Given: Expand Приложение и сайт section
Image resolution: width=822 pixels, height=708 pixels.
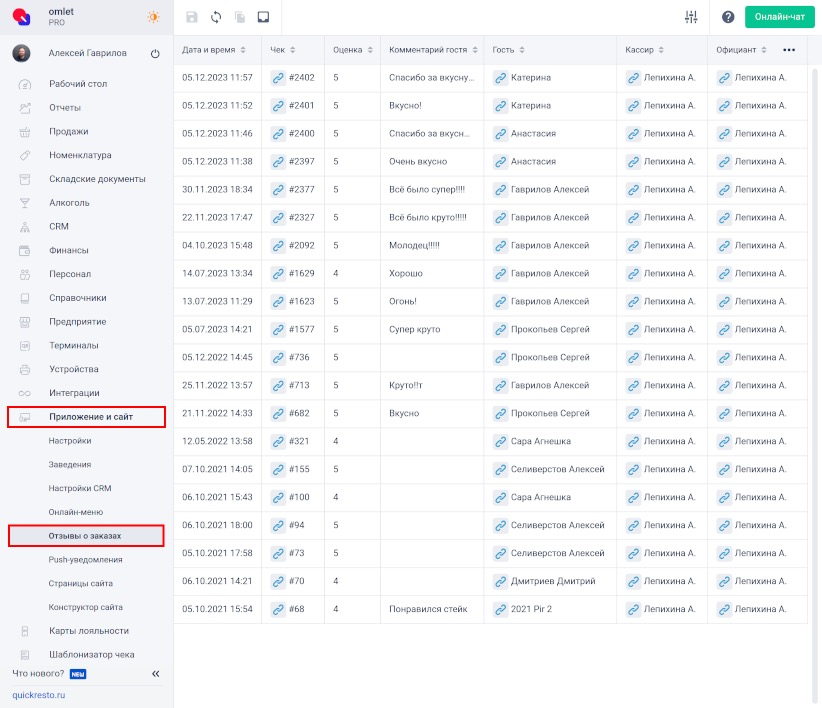Looking at the screenshot, I should [x=86, y=417].
